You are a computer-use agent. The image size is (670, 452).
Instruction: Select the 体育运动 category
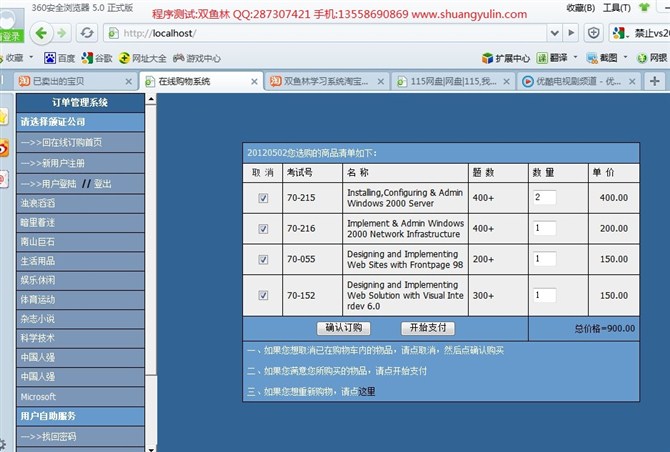pos(80,299)
